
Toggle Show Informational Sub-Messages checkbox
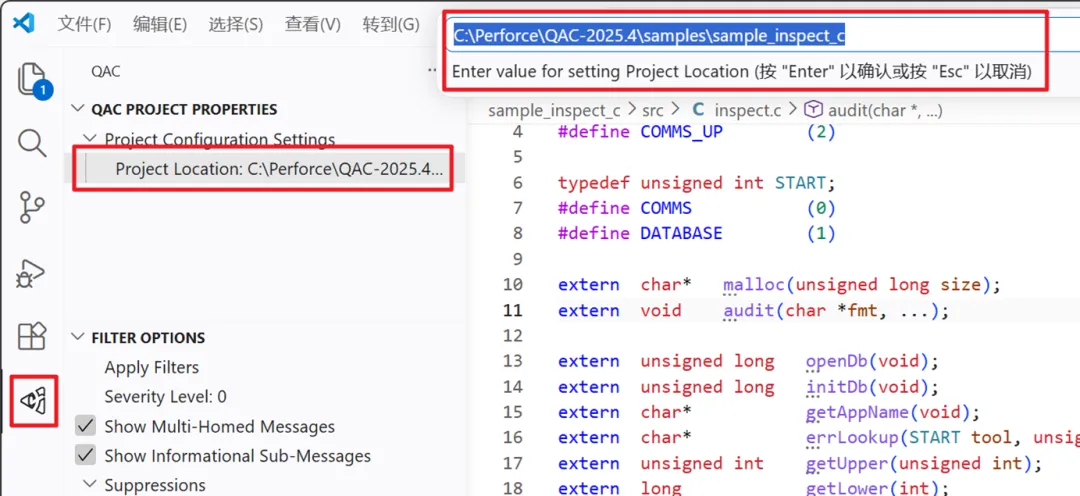(x=85, y=456)
